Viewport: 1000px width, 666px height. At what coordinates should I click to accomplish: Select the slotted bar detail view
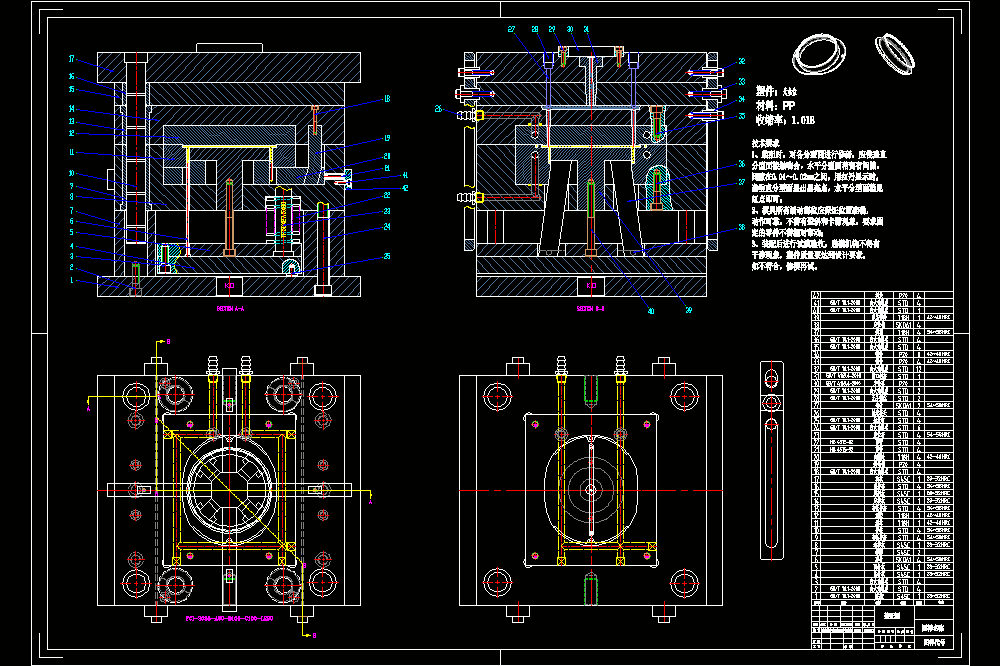pos(772,460)
